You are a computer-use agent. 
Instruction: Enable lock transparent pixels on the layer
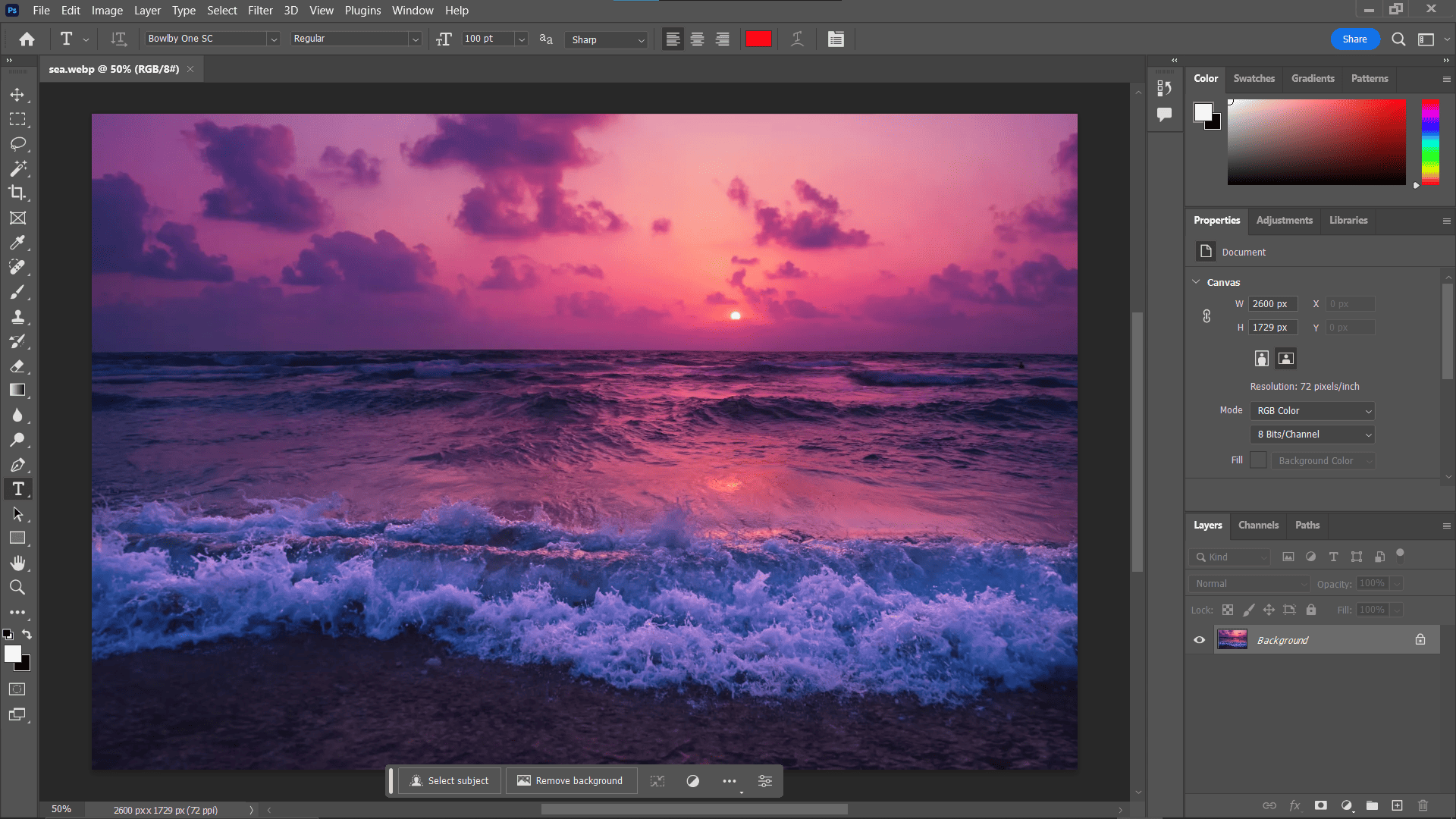click(x=1228, y=609)
